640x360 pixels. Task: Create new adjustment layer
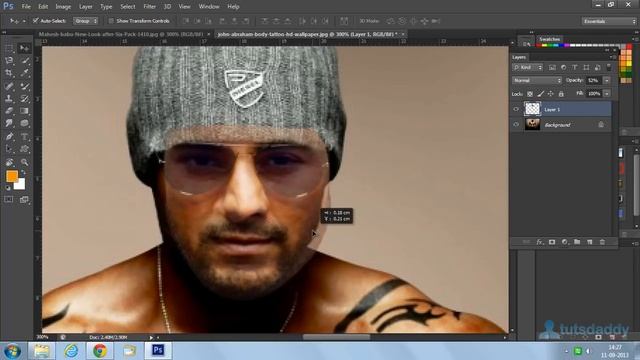click(564, 242)
